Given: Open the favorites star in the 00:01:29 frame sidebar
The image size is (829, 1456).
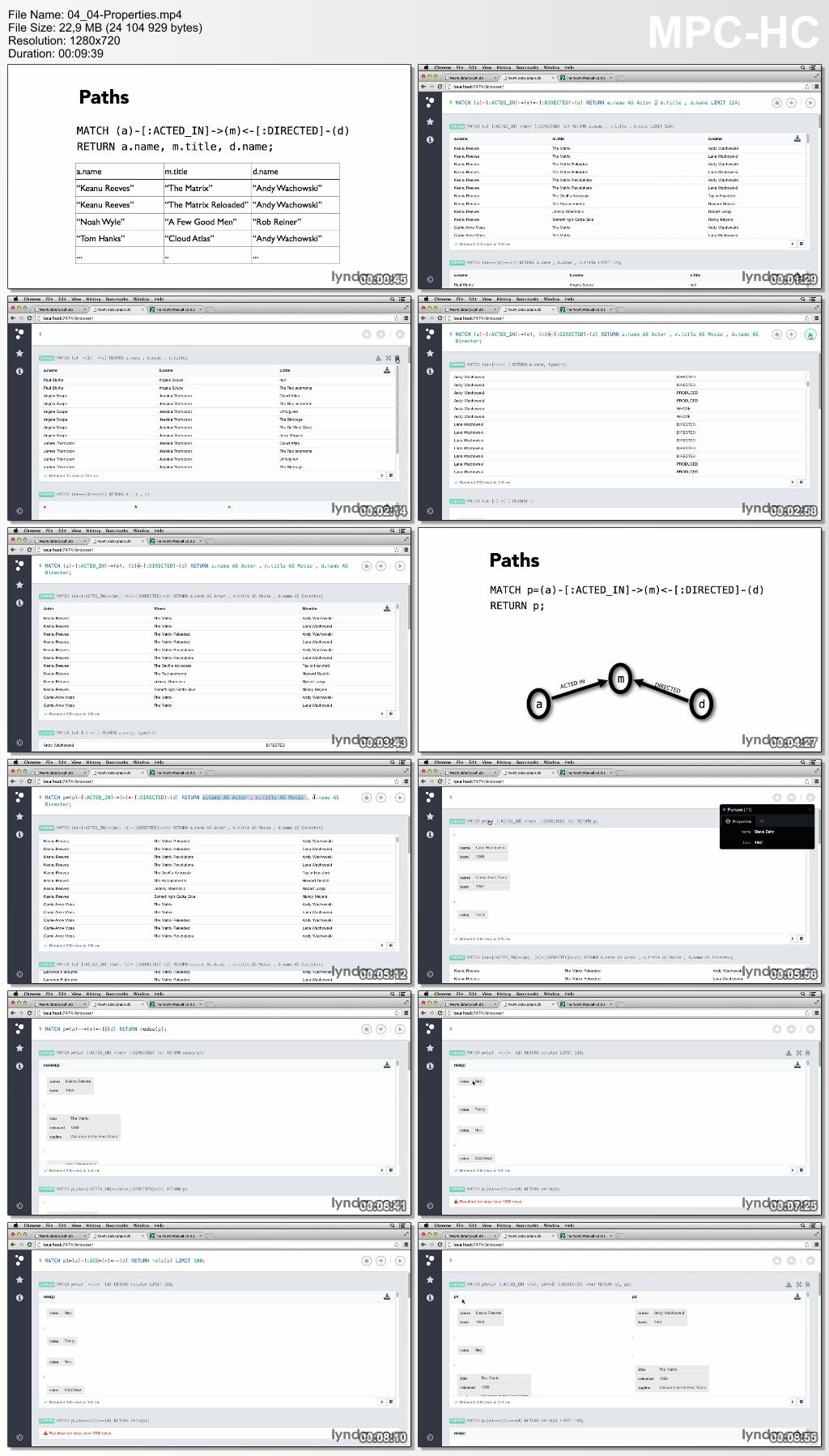Looking at the screenshot, I should [x=430, y=121].
